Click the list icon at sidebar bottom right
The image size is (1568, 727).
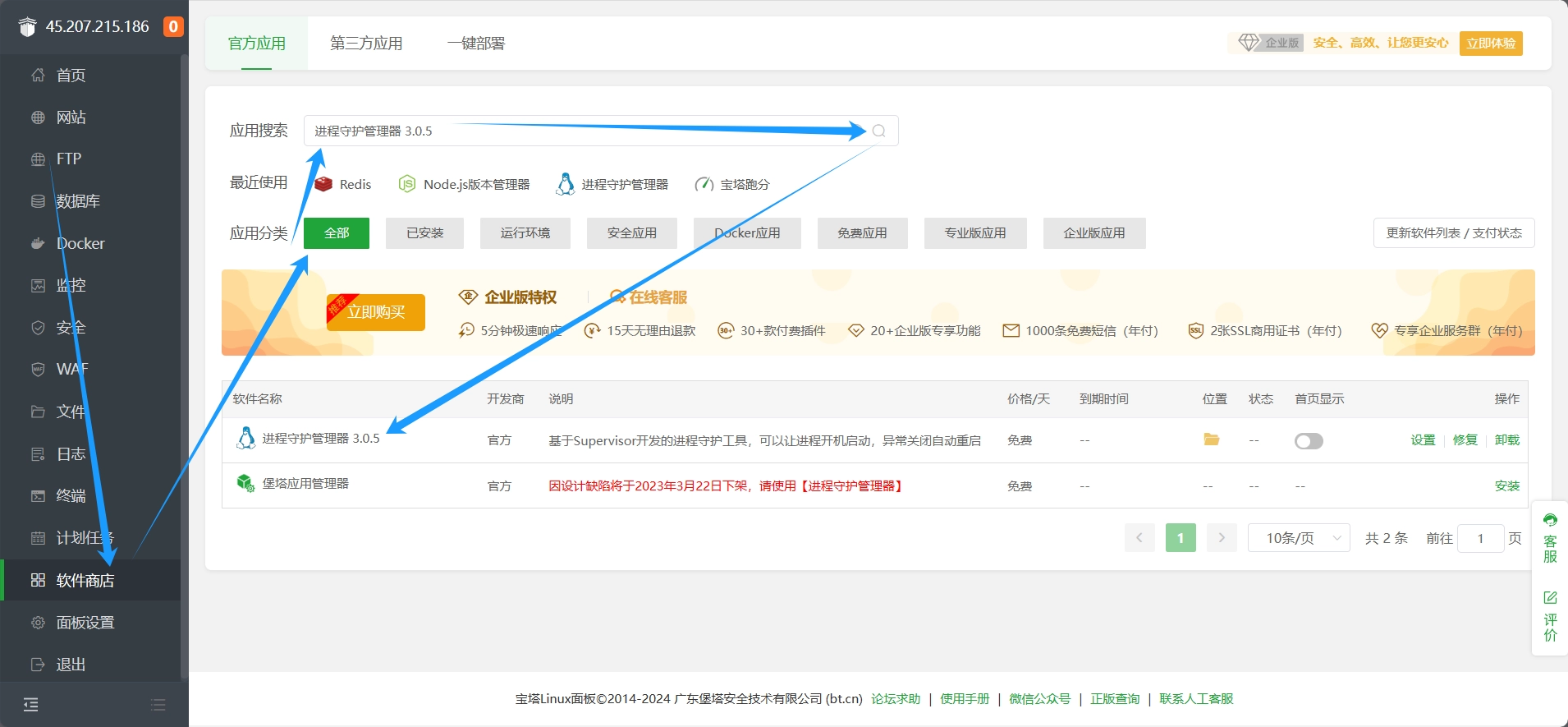158,705
